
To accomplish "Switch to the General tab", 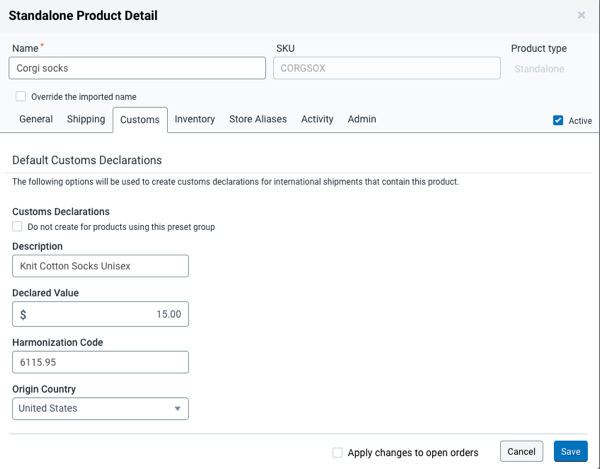I will 36,119.
